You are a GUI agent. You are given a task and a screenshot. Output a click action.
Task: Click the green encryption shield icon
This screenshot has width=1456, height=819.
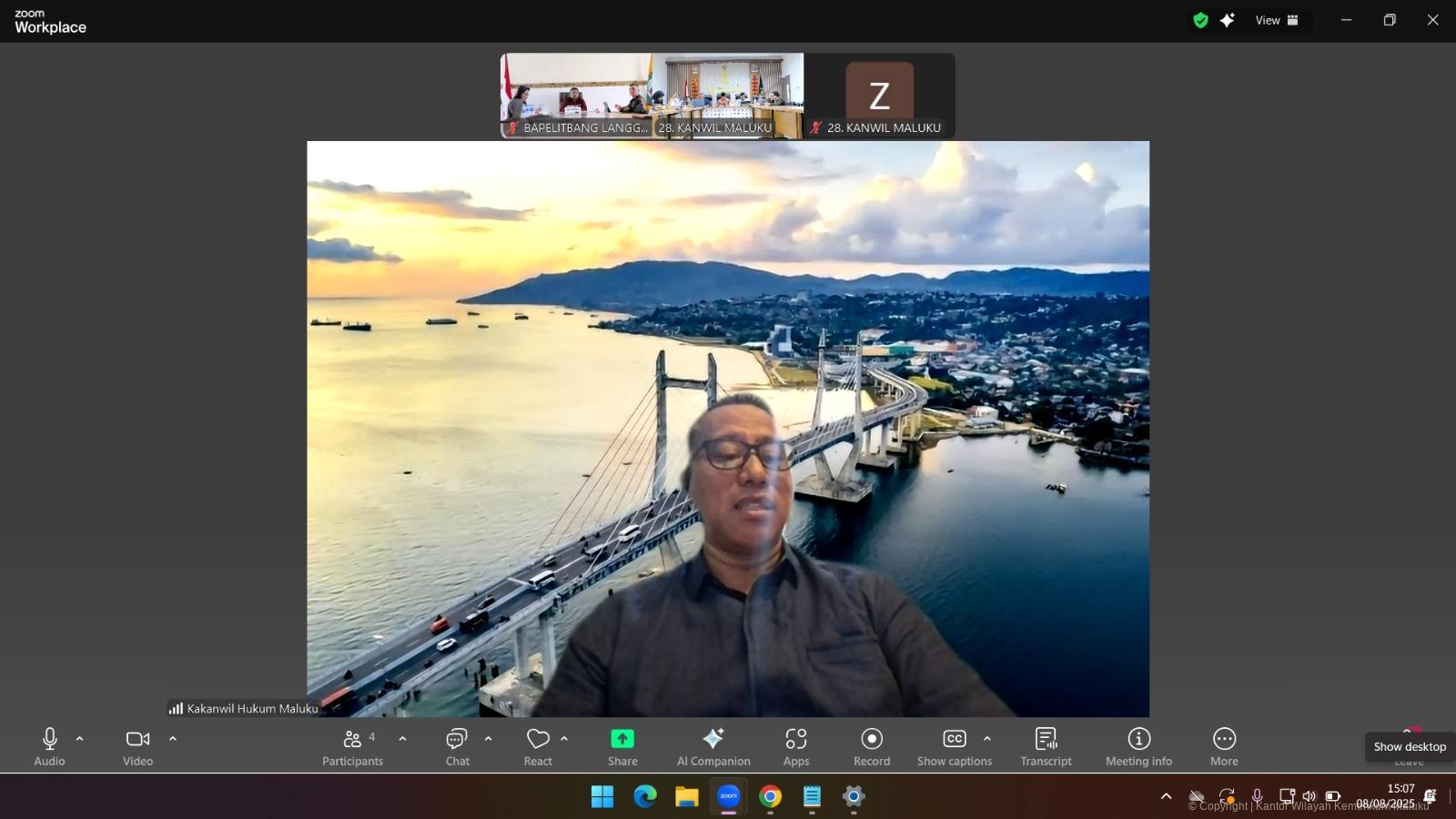(1200, 20)
